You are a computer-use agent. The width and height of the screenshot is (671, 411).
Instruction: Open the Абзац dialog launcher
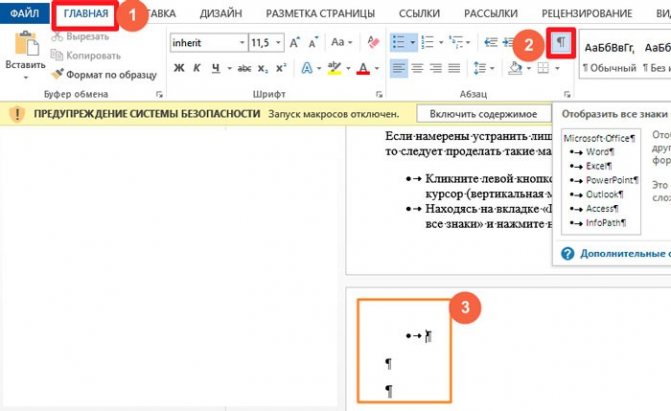click(567, 94)
